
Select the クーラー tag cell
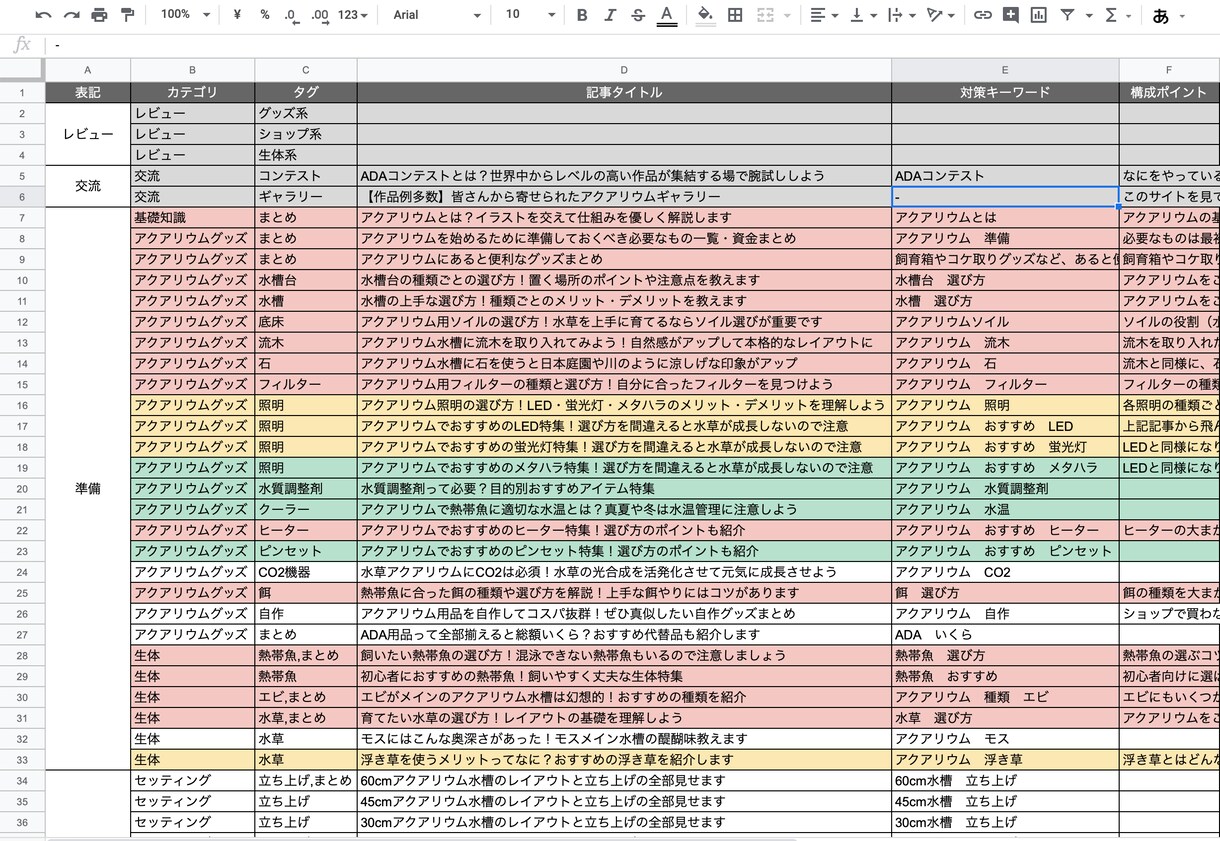tap(305, 509)
